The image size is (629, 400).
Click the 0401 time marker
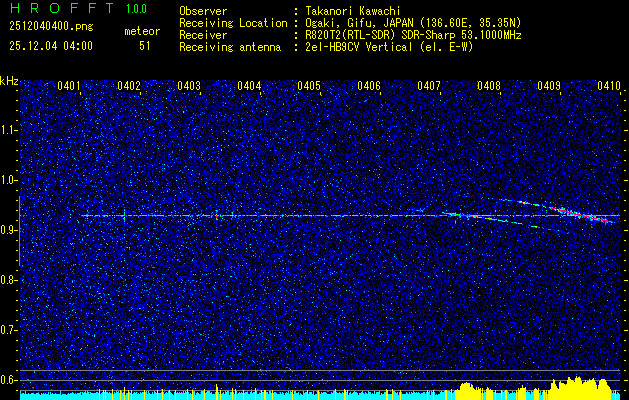pyautogui.click(x=68, y=85)
